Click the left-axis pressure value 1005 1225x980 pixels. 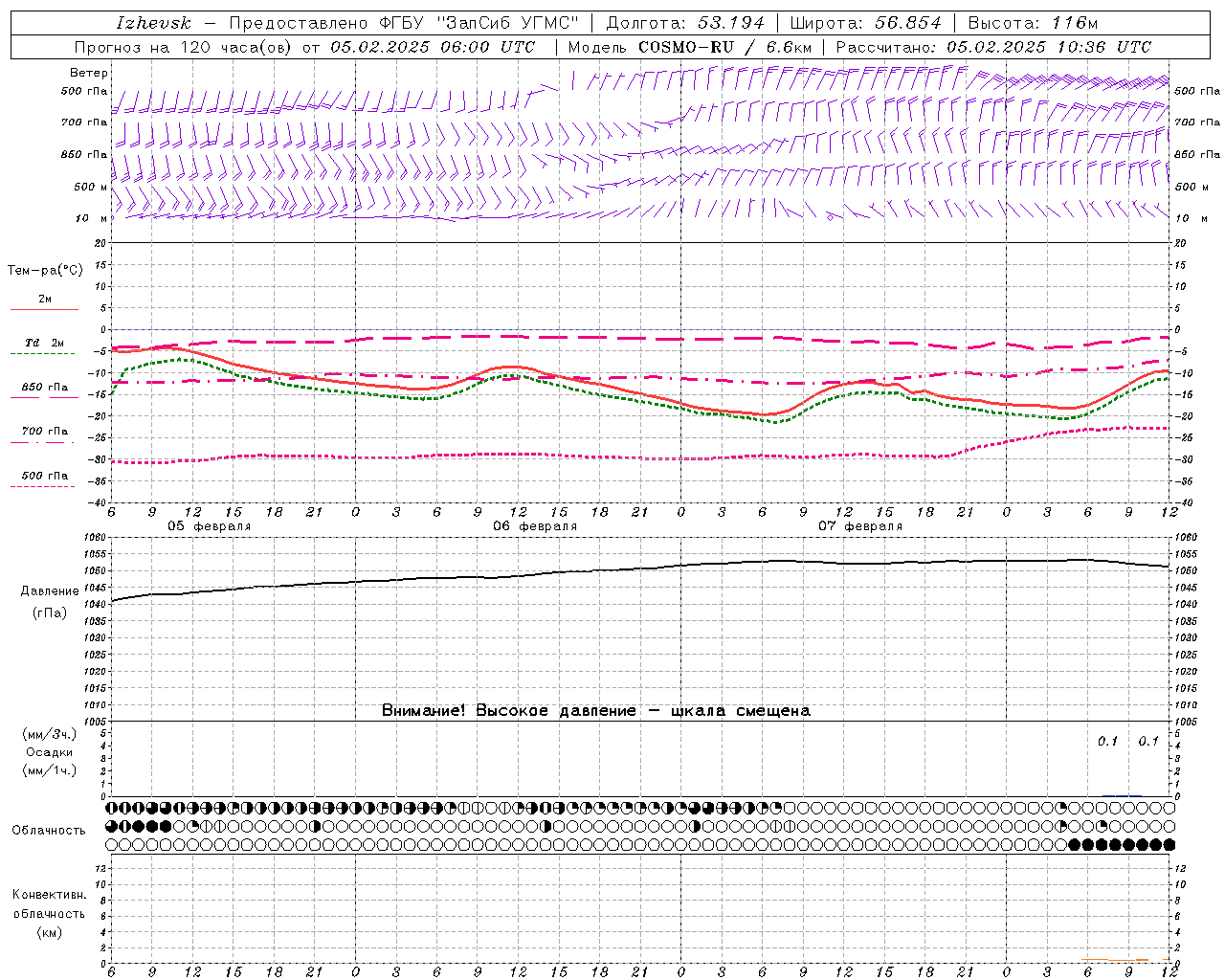pos(94,722)
